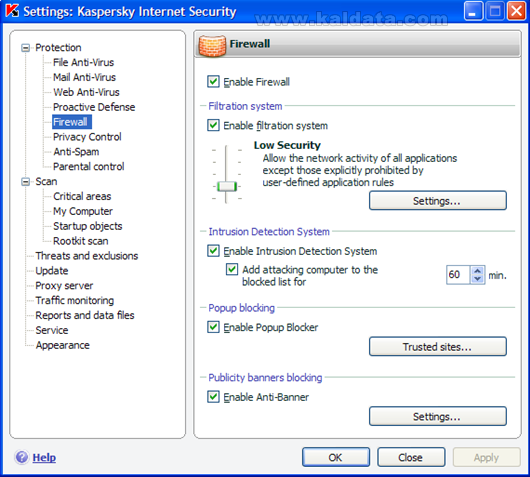Toggle Enable Firewall checkbox

[213, 82]
